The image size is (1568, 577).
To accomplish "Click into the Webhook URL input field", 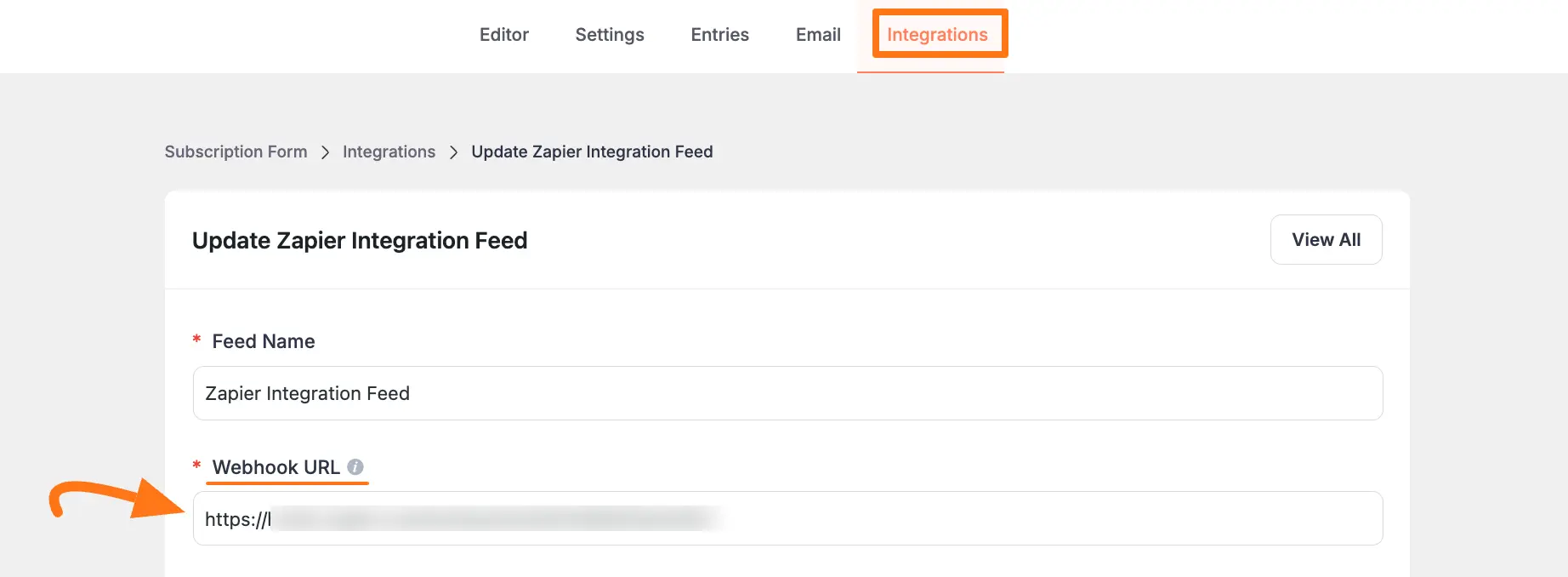I will tap(1020, 518).
